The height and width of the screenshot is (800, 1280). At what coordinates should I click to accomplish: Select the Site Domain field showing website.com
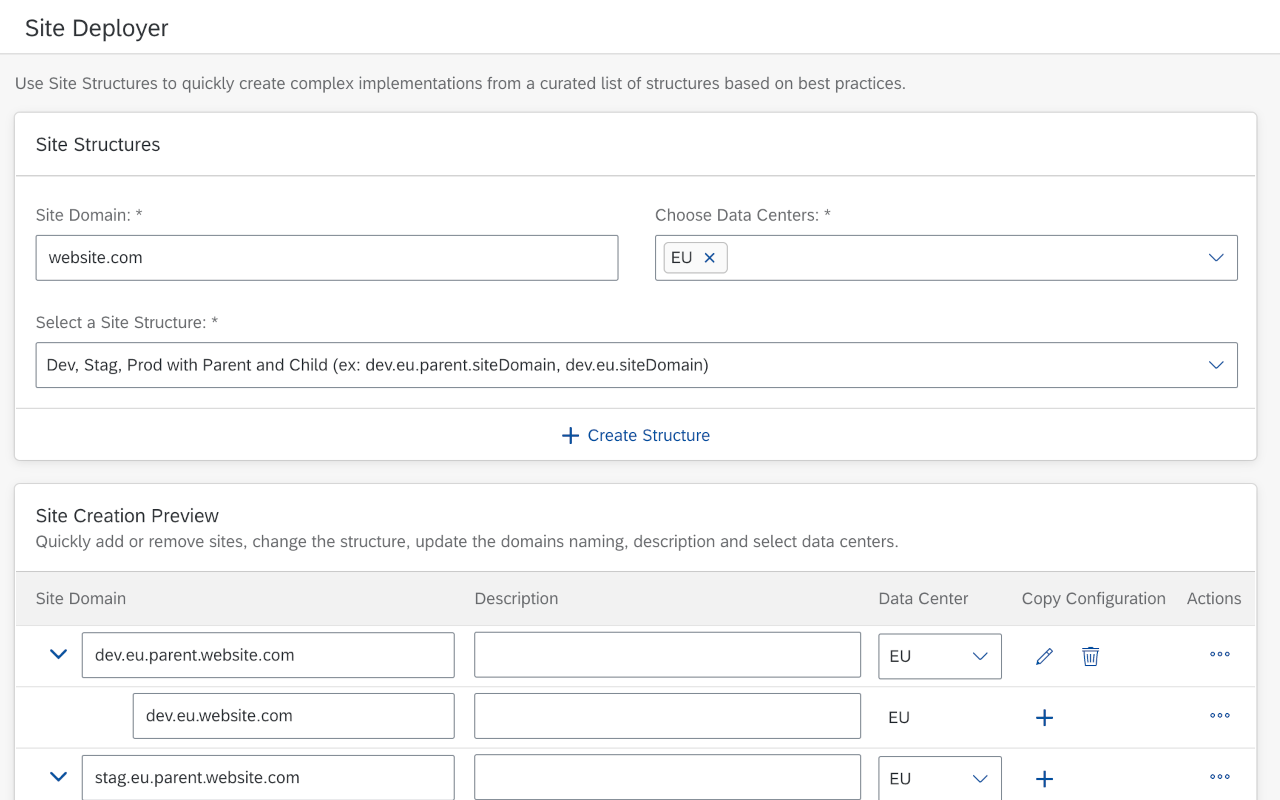327,257
